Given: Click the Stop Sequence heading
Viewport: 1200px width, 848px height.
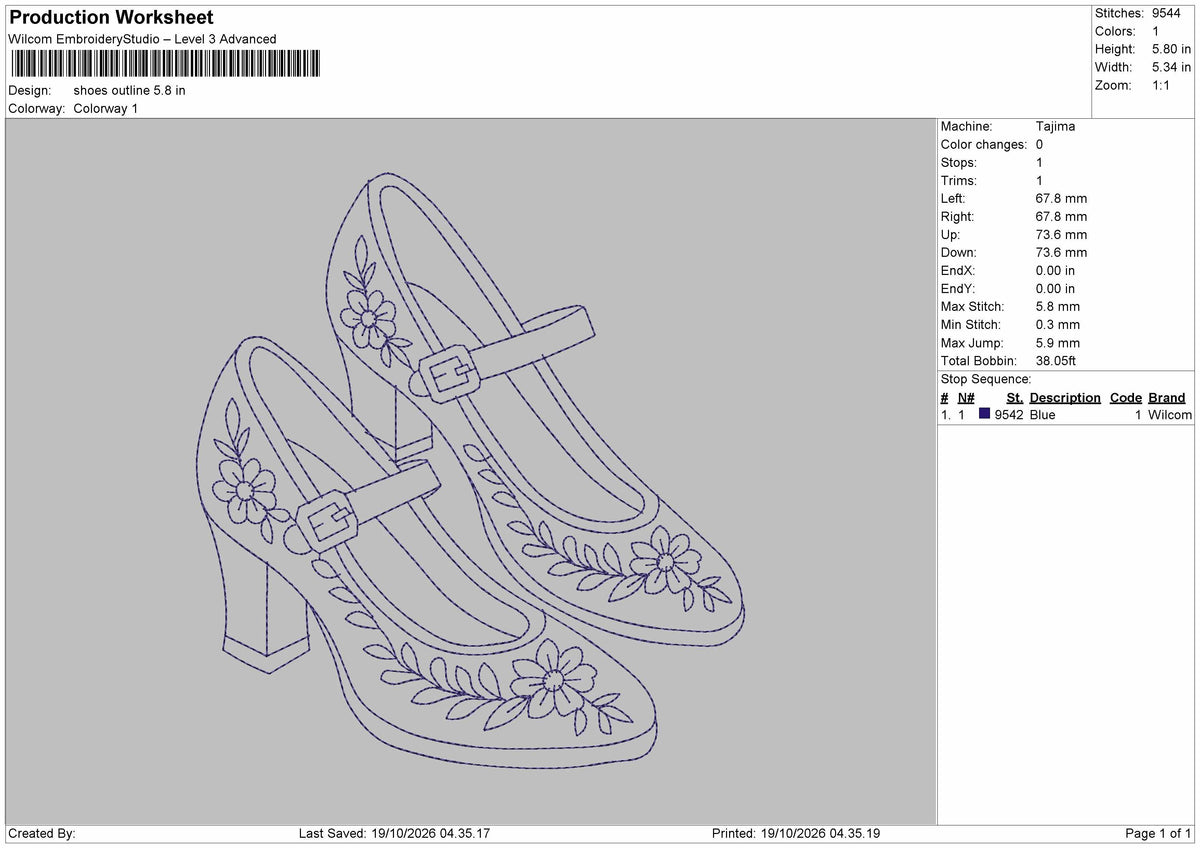Looking at the screenshot, I should point(986,379).
